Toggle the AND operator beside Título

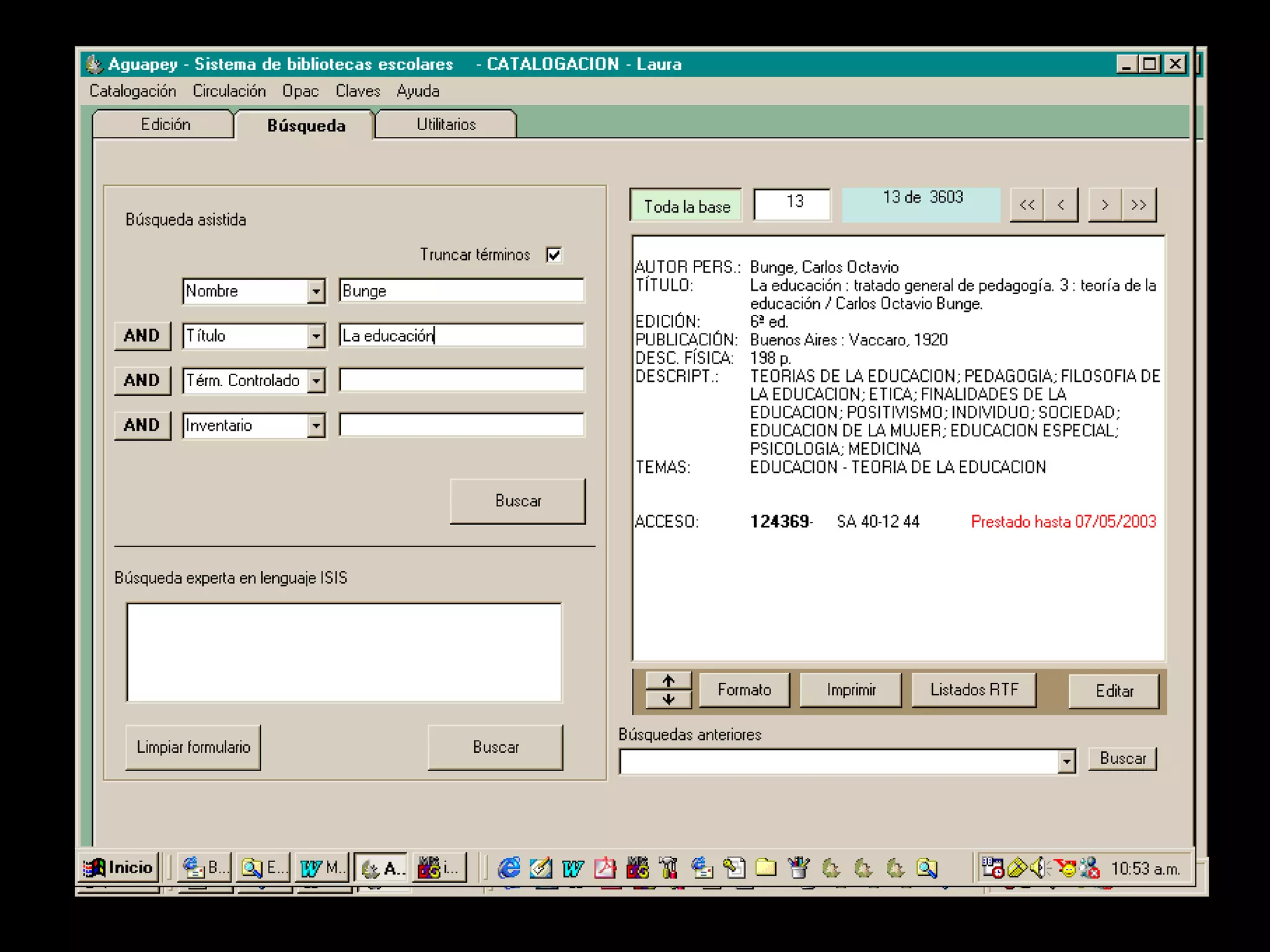click(142, 336)
